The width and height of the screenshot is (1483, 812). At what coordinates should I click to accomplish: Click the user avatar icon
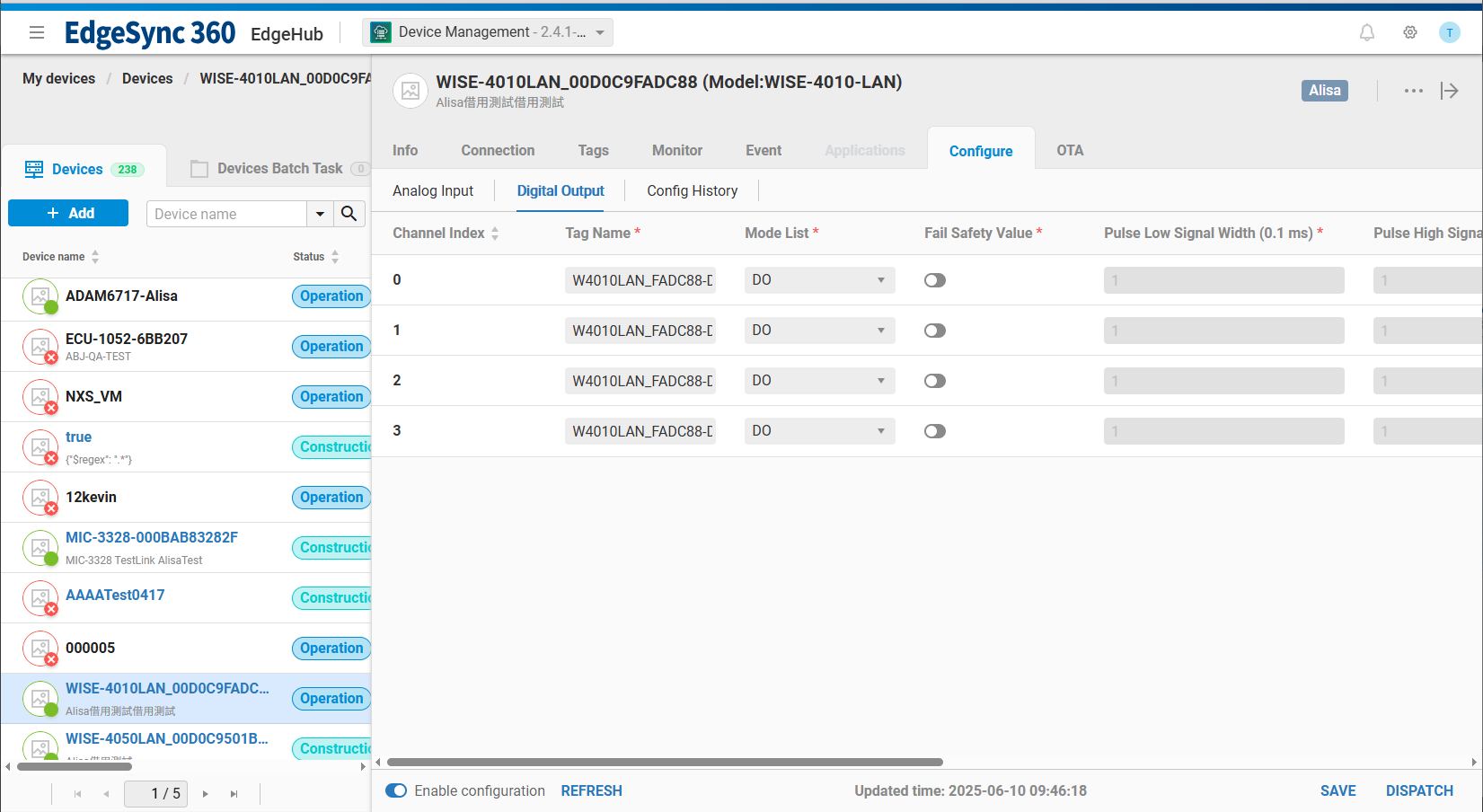point(1449,32)
